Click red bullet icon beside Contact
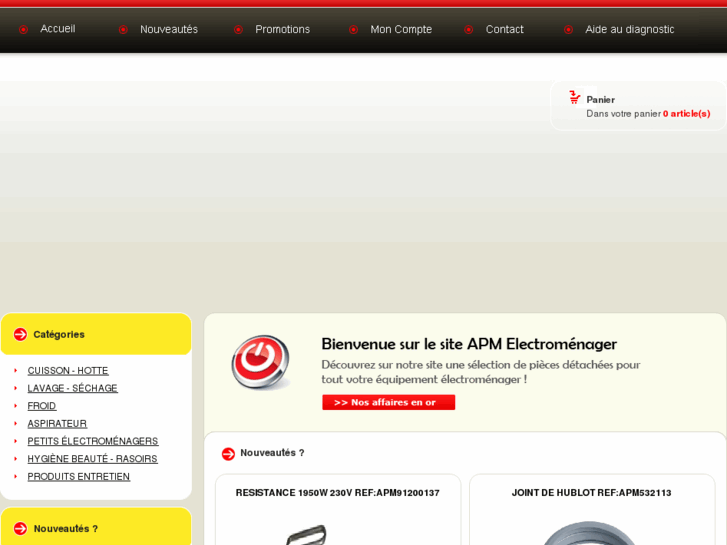The height and width of the screenshot is (545, 727). click(468, 30)
